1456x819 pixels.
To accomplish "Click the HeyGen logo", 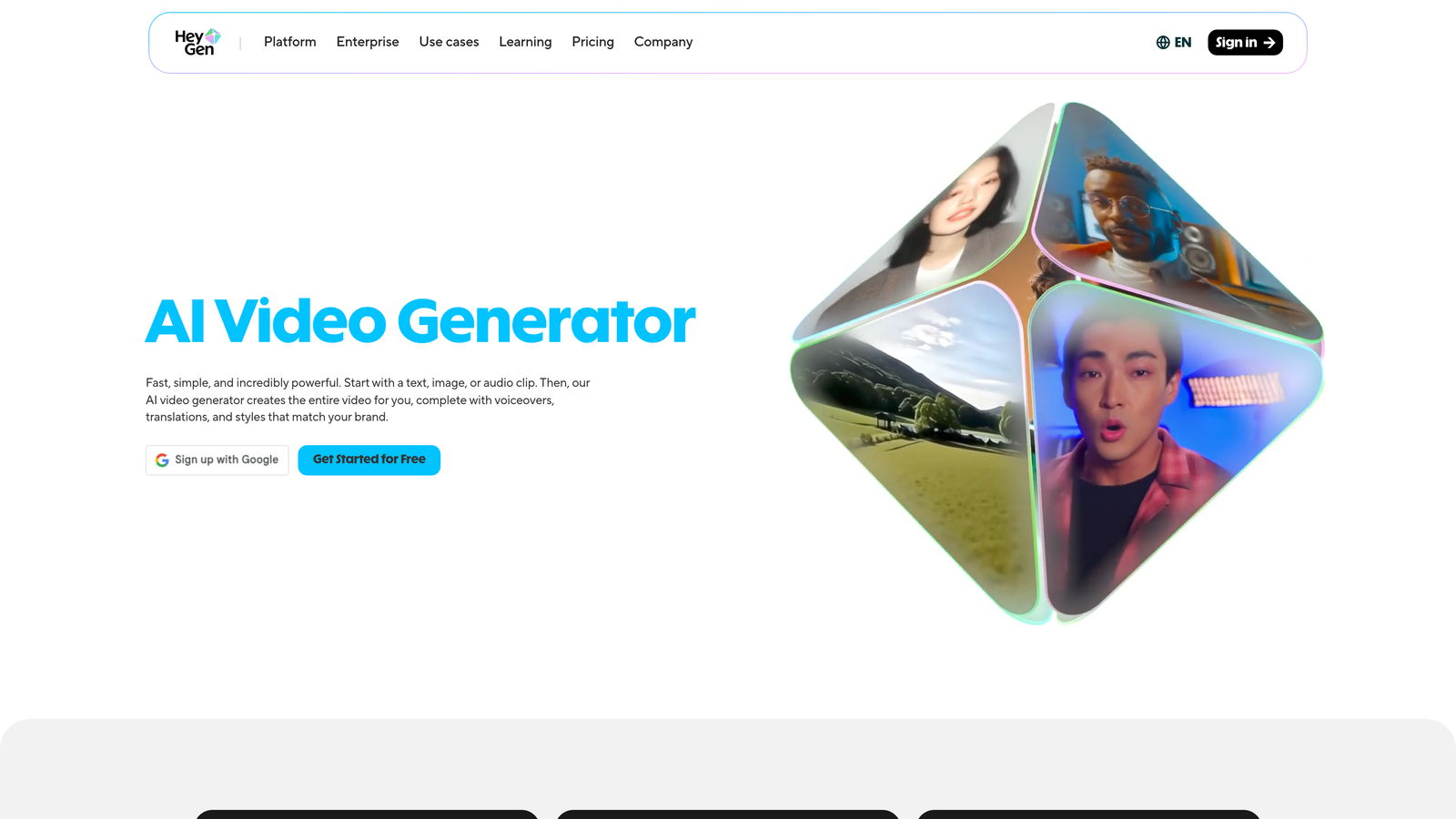I will point(195,42).
